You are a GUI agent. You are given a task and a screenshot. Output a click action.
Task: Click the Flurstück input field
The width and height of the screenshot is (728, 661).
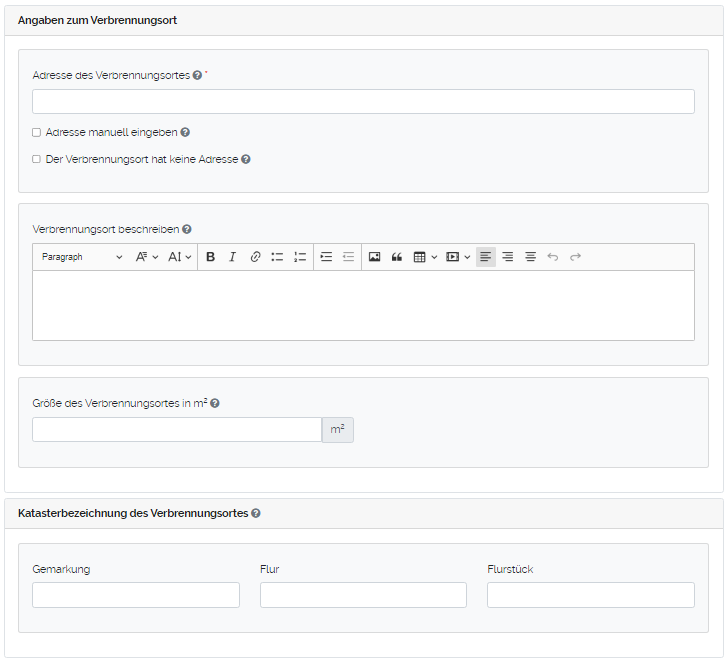(x=590, y=595)
